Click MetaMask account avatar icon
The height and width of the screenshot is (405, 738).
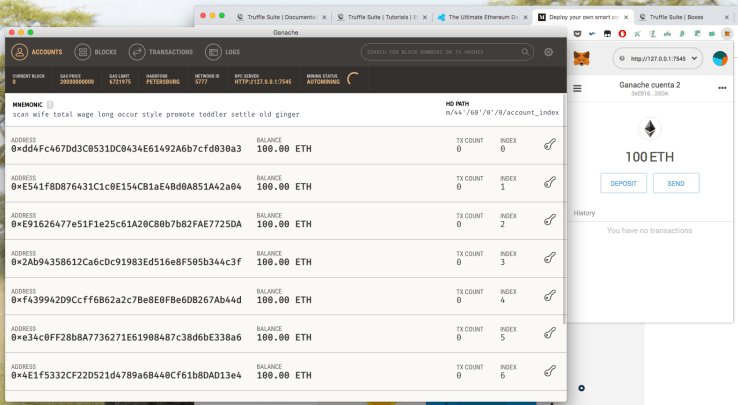click(x=719, y=59)
